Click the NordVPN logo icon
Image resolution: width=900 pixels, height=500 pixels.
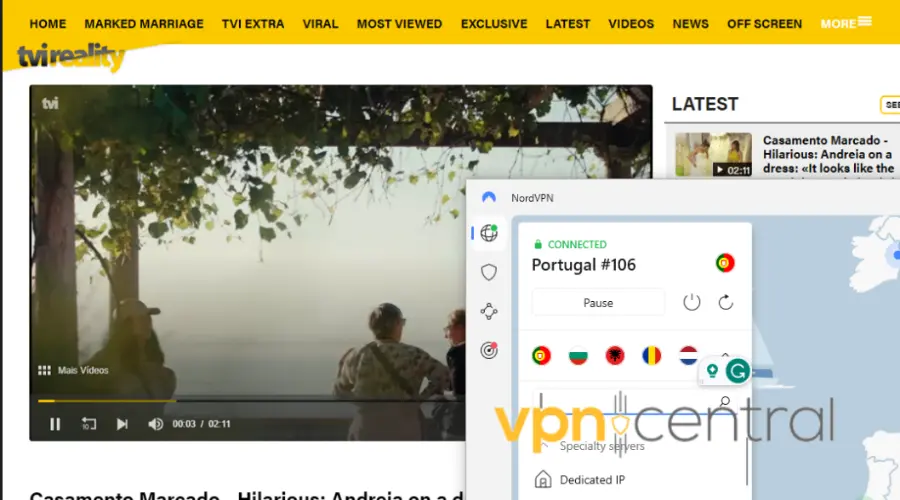click(x=489, y=197)
